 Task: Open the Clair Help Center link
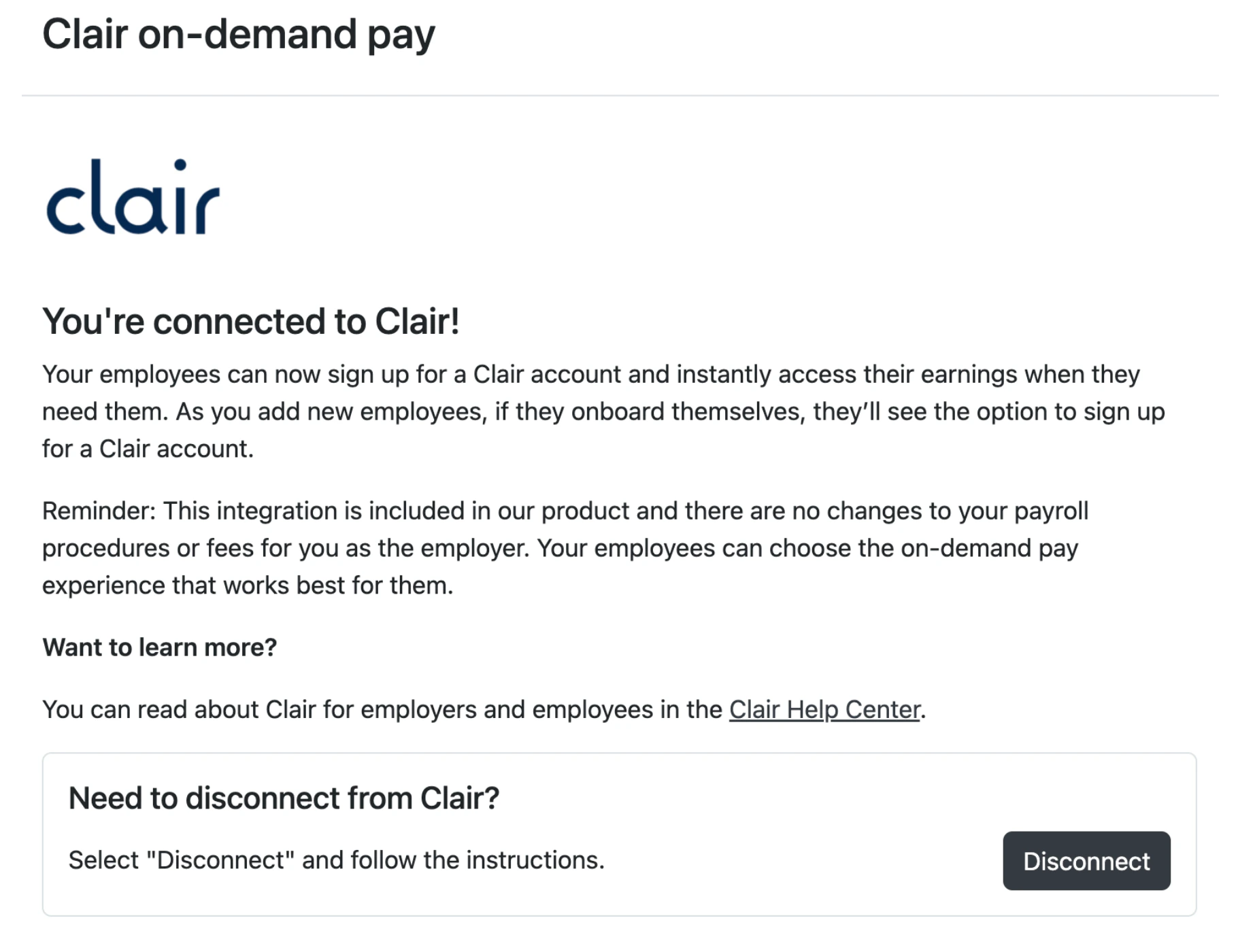tap(824, 709)
